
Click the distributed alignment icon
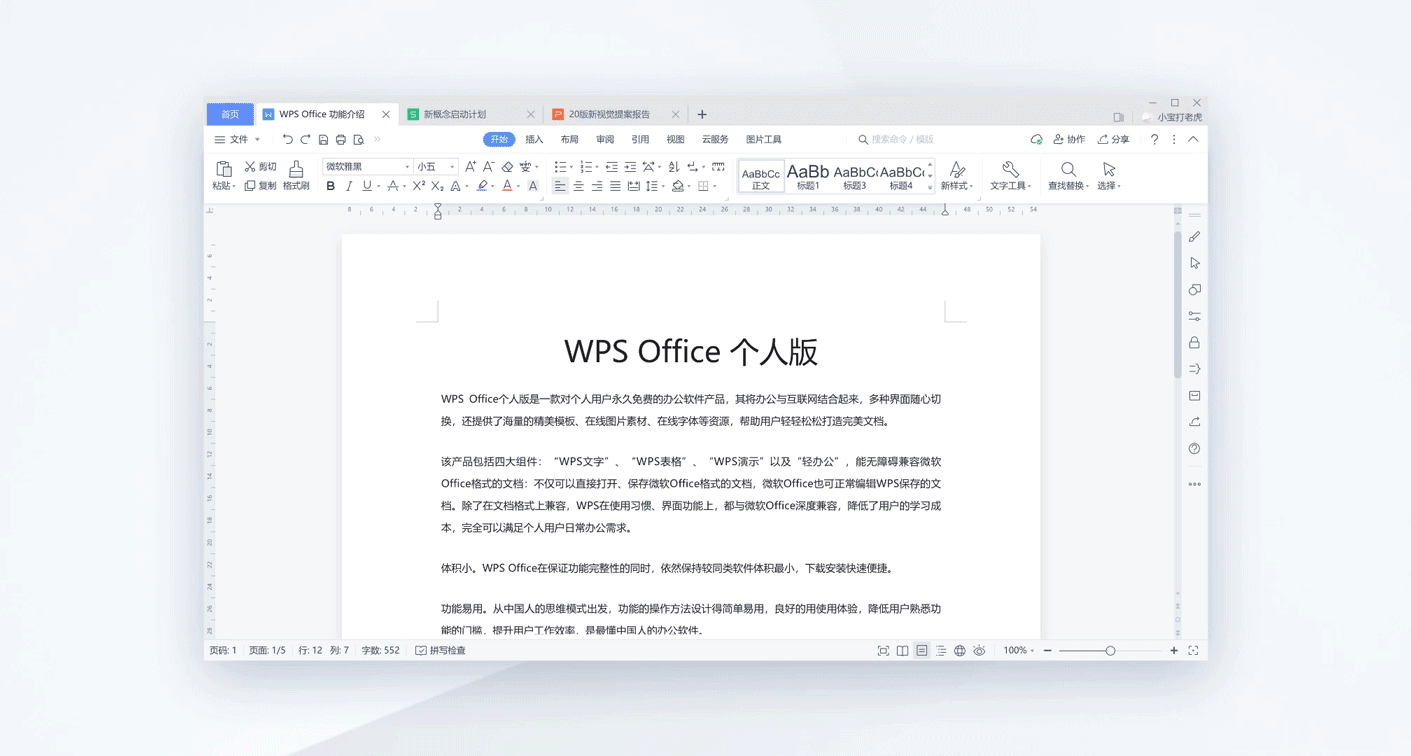click(x=634, y=186)
